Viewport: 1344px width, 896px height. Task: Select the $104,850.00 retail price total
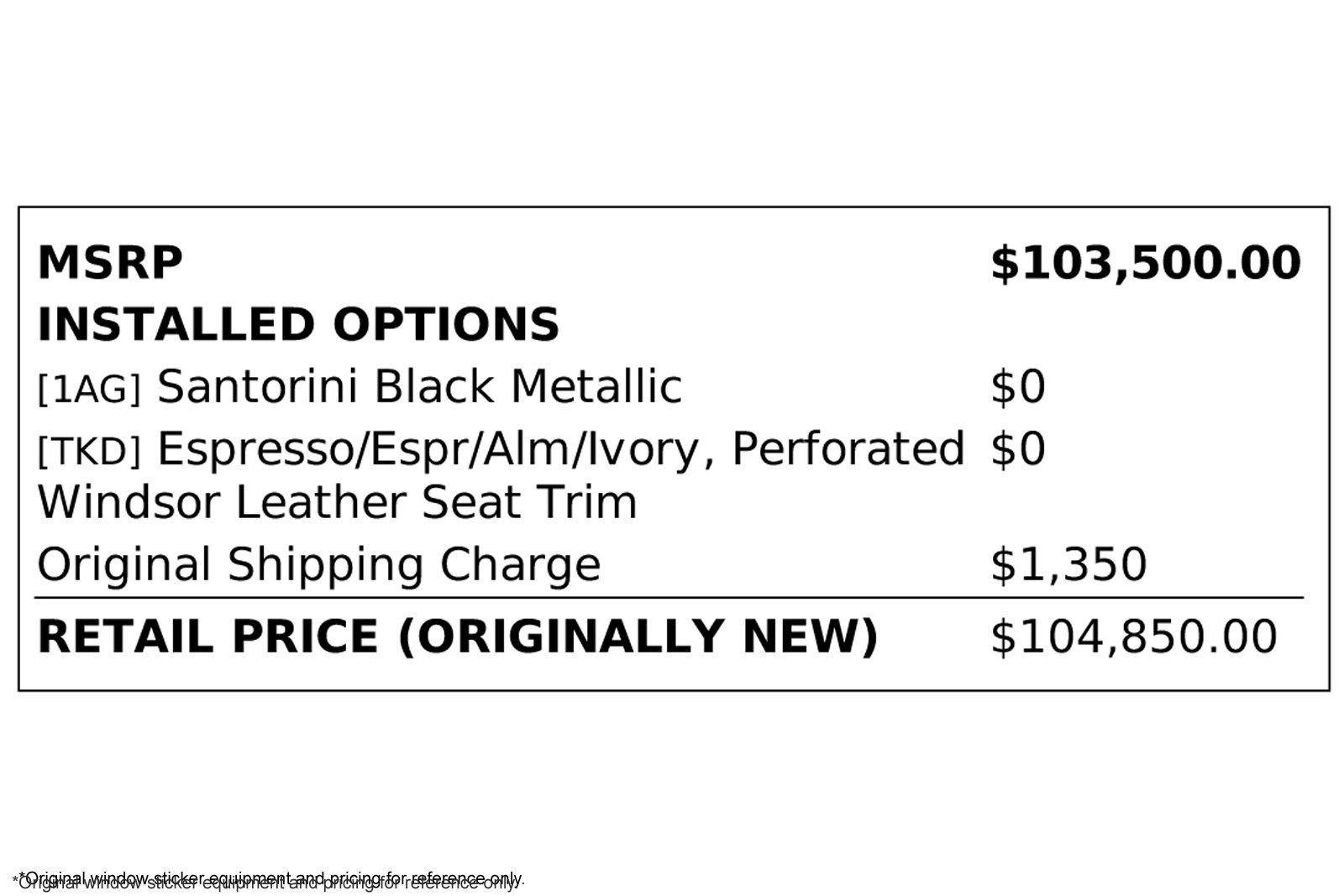(x=1133, y=637)
